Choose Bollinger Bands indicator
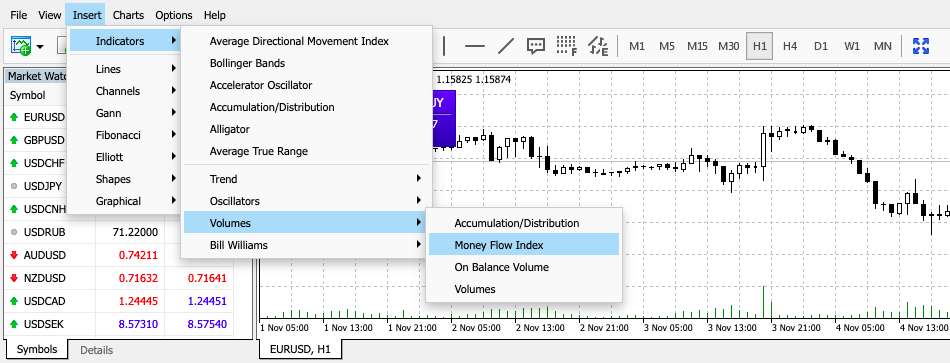Image resolution: width=950 pixels, height=363 pixels. tap(307, 63)
